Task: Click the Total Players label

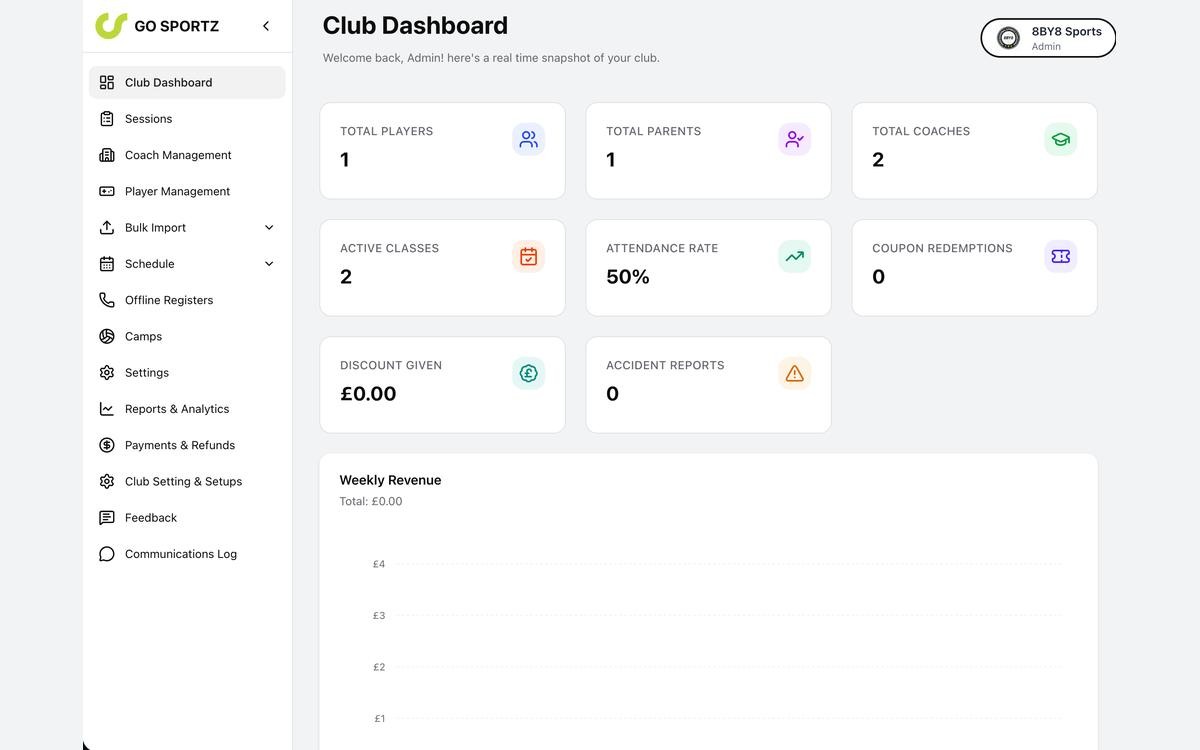Action: 387,131
